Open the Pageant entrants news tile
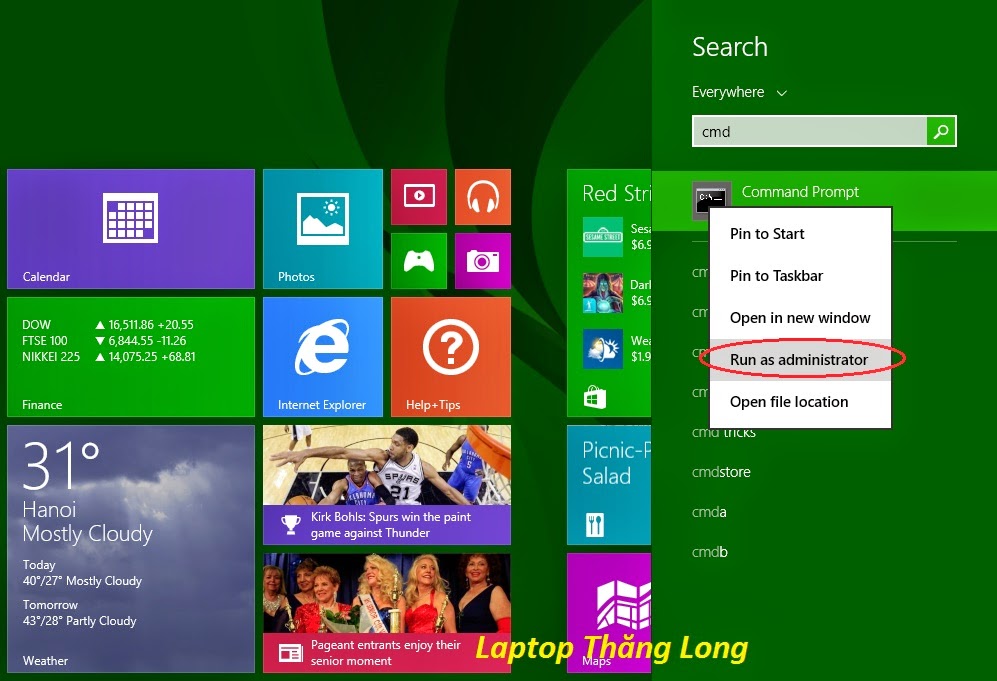 click(x=387, y=612)
